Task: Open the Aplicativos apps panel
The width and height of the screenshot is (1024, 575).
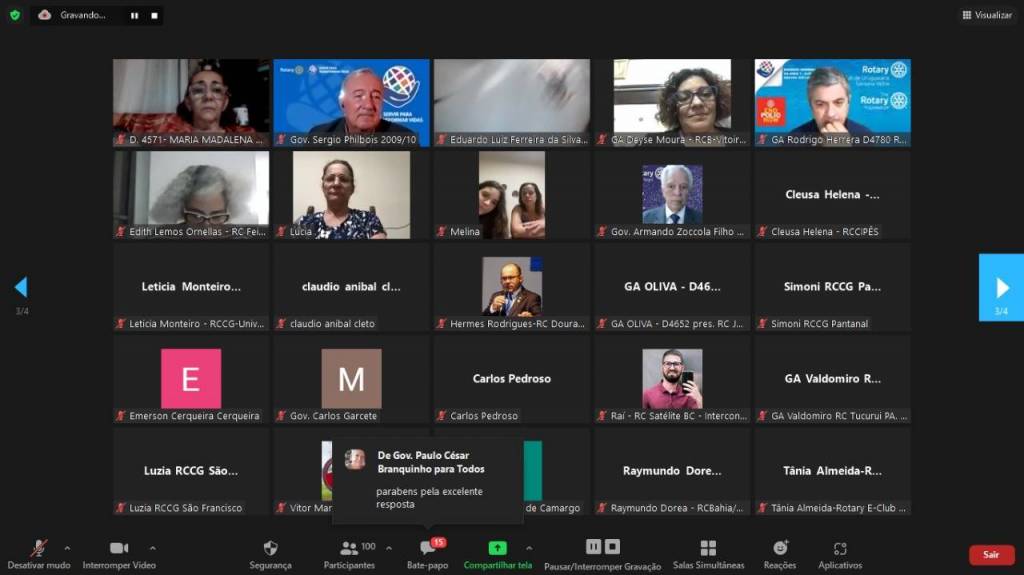Action: [x=840, y=554]
